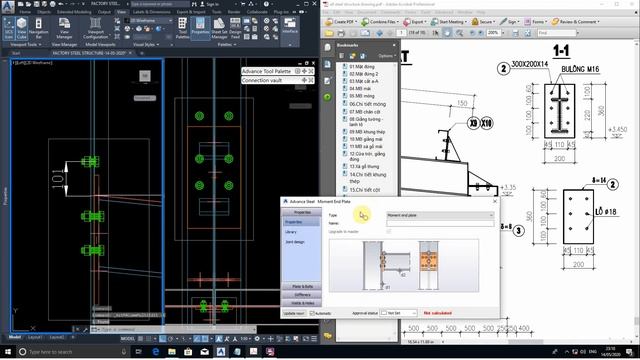The height and width of the screenshot is (360, 640).
Task: Switch to the Export & Import ribbon tab
Action: pyautogui.click(x=191, y=12)
